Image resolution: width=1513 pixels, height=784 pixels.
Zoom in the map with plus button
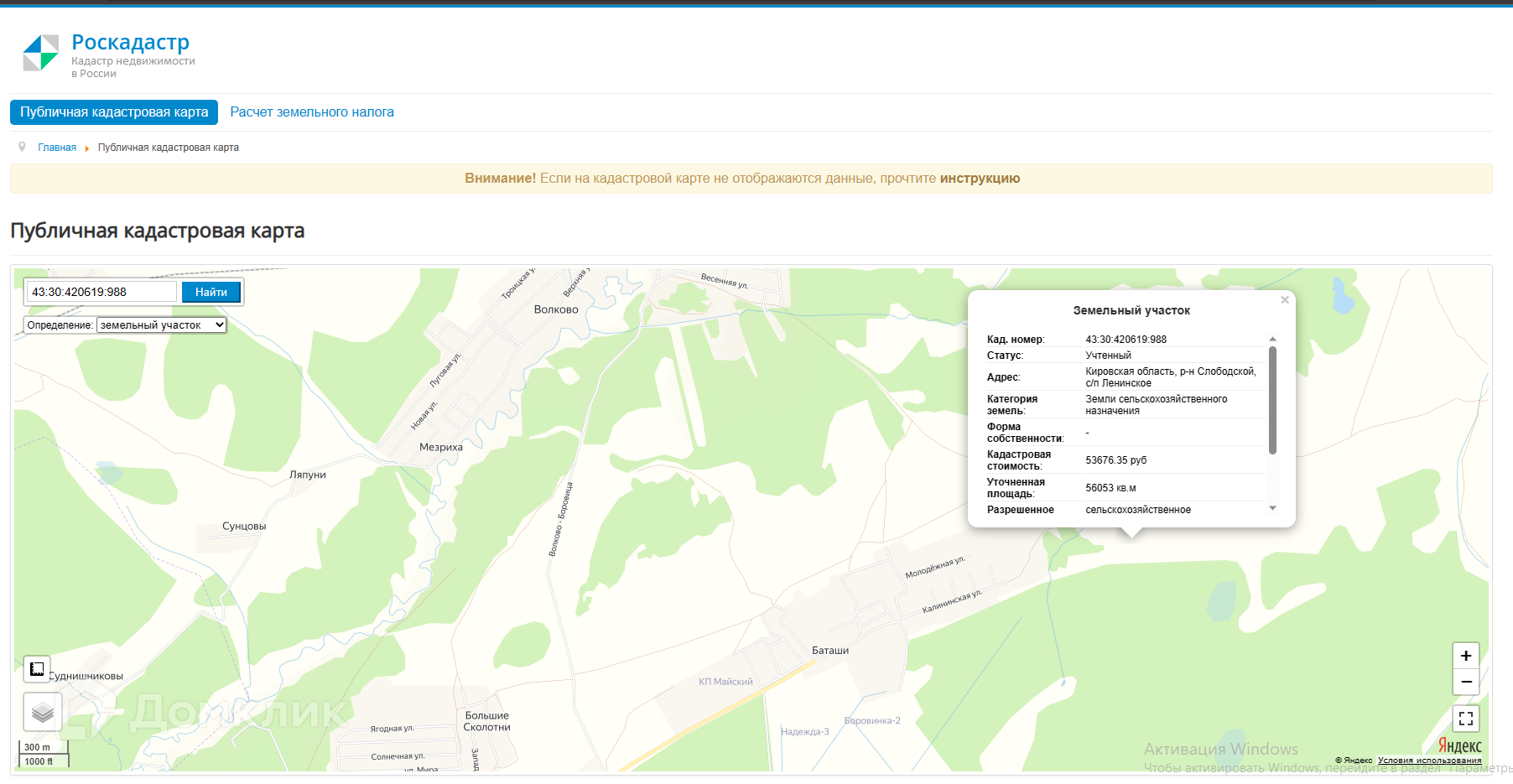point(1465,656)
